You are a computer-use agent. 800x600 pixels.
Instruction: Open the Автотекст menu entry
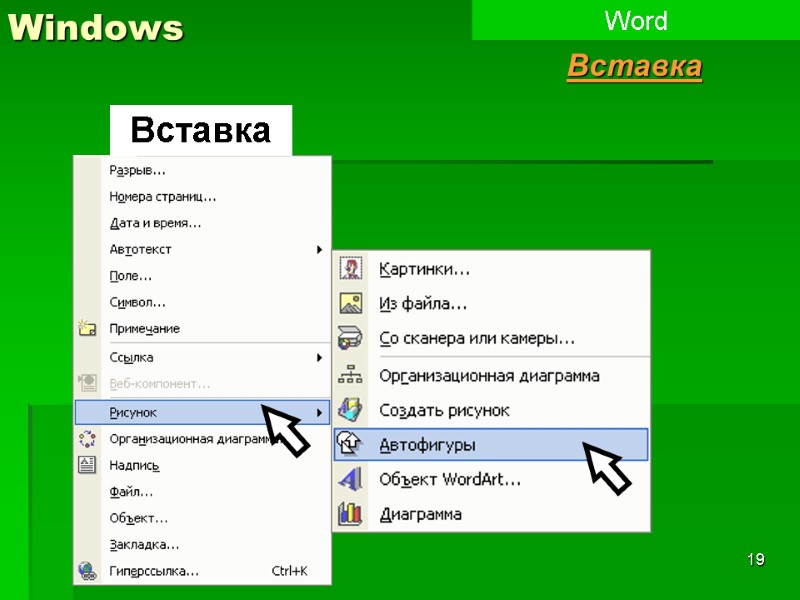[203, 249]
